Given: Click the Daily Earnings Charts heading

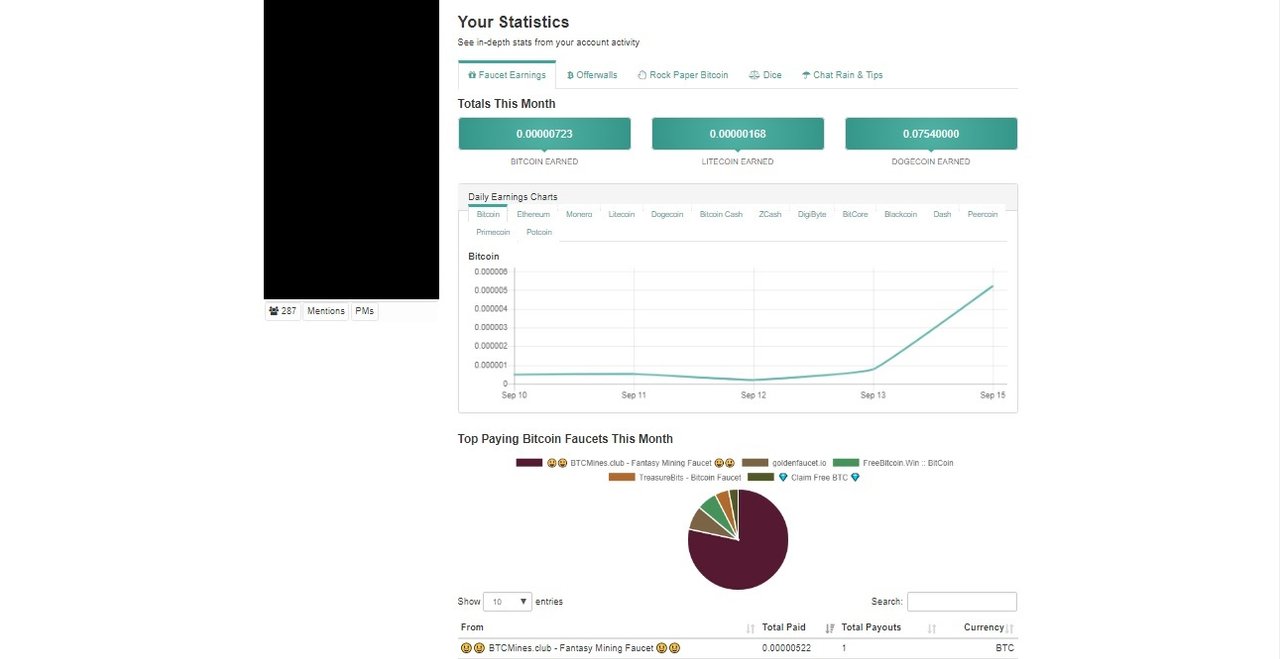Looking at the screenshot, I should (x=513, y=197).
